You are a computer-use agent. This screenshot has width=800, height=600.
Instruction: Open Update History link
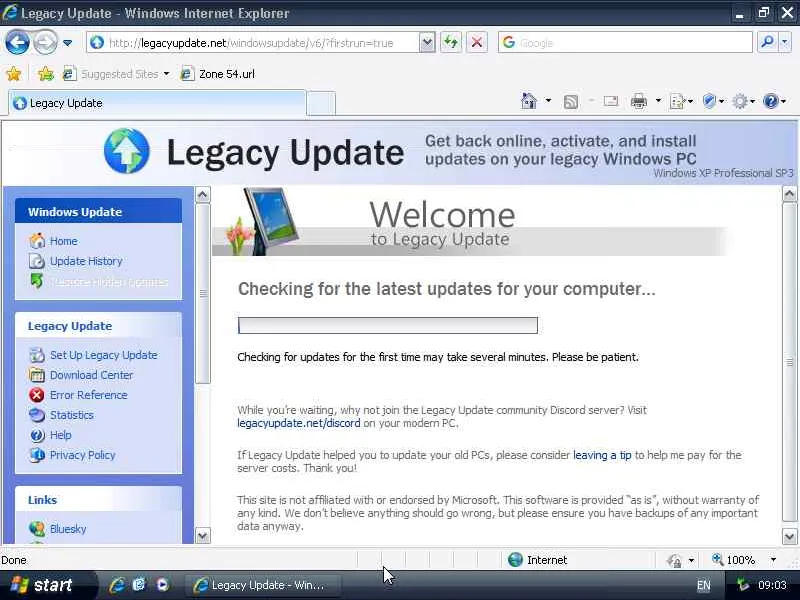86,261
